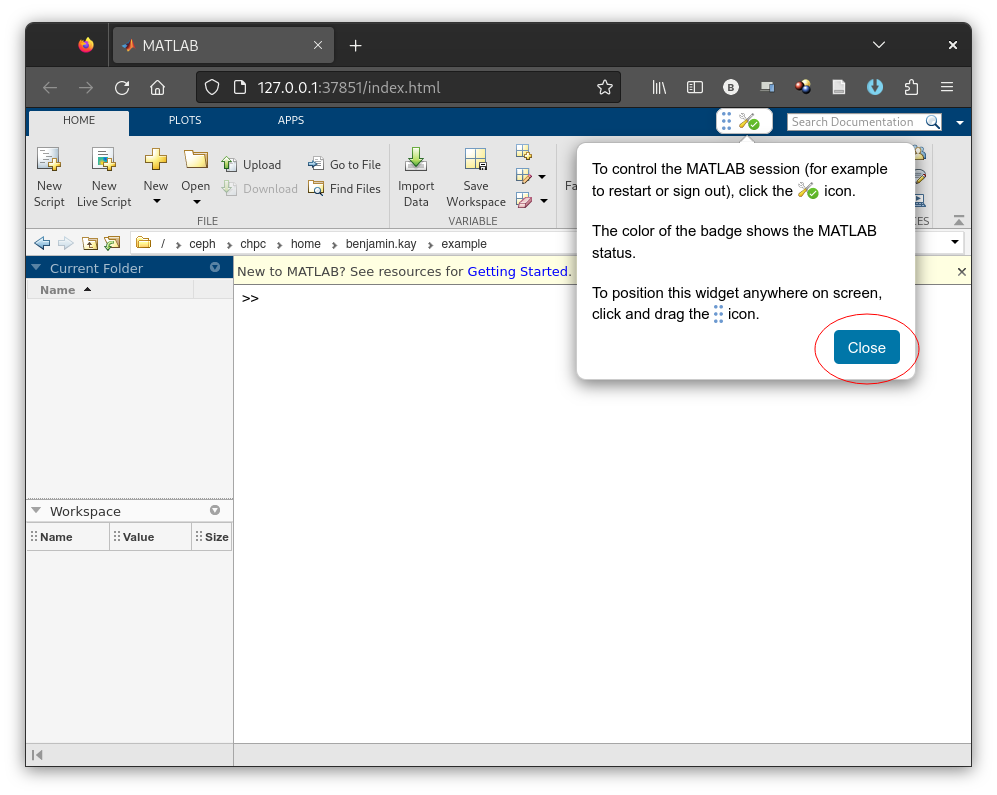Open the APPS ribbon tab
Viewport: 997px width, 795px height.
[290, 120]
